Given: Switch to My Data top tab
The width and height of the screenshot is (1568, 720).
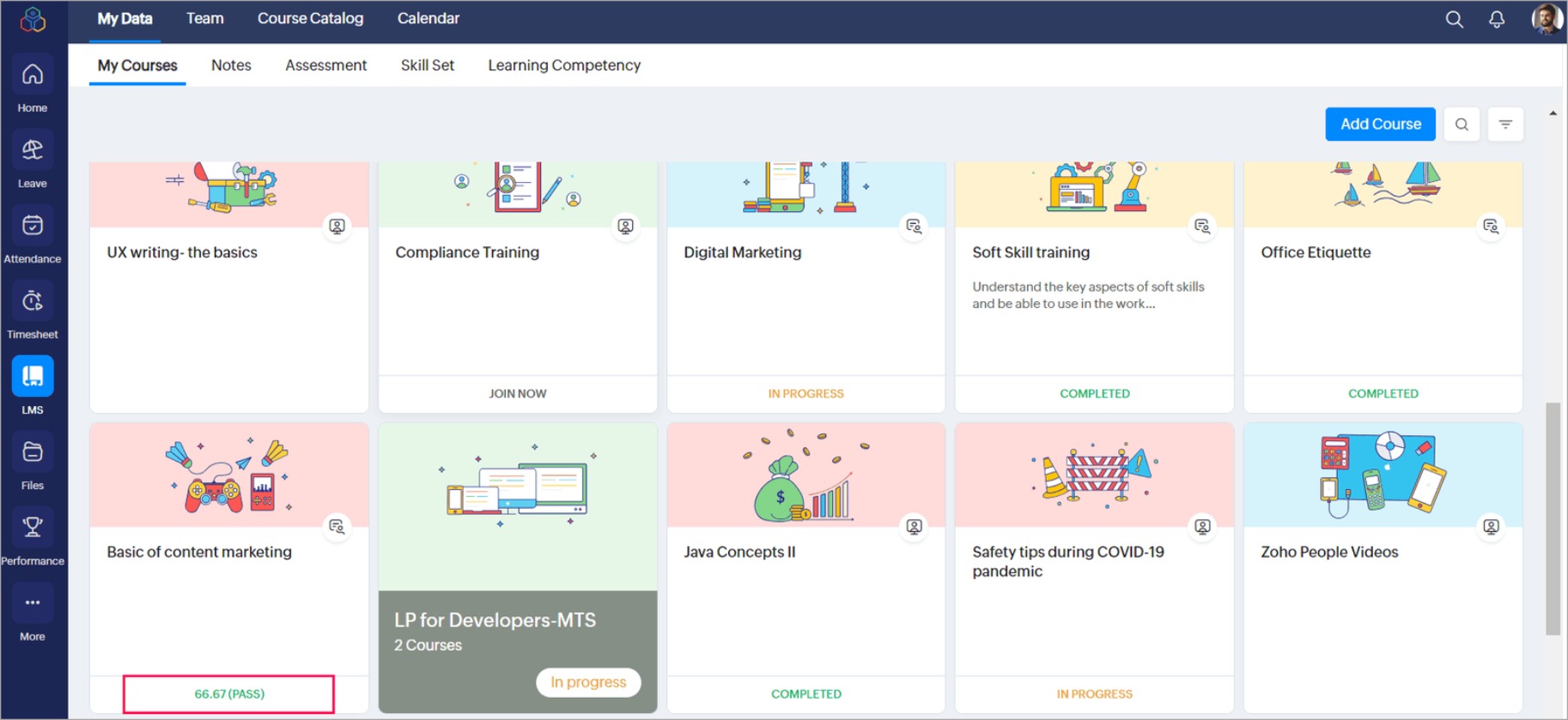Looking at the screenshot, I should coord(125,19).
